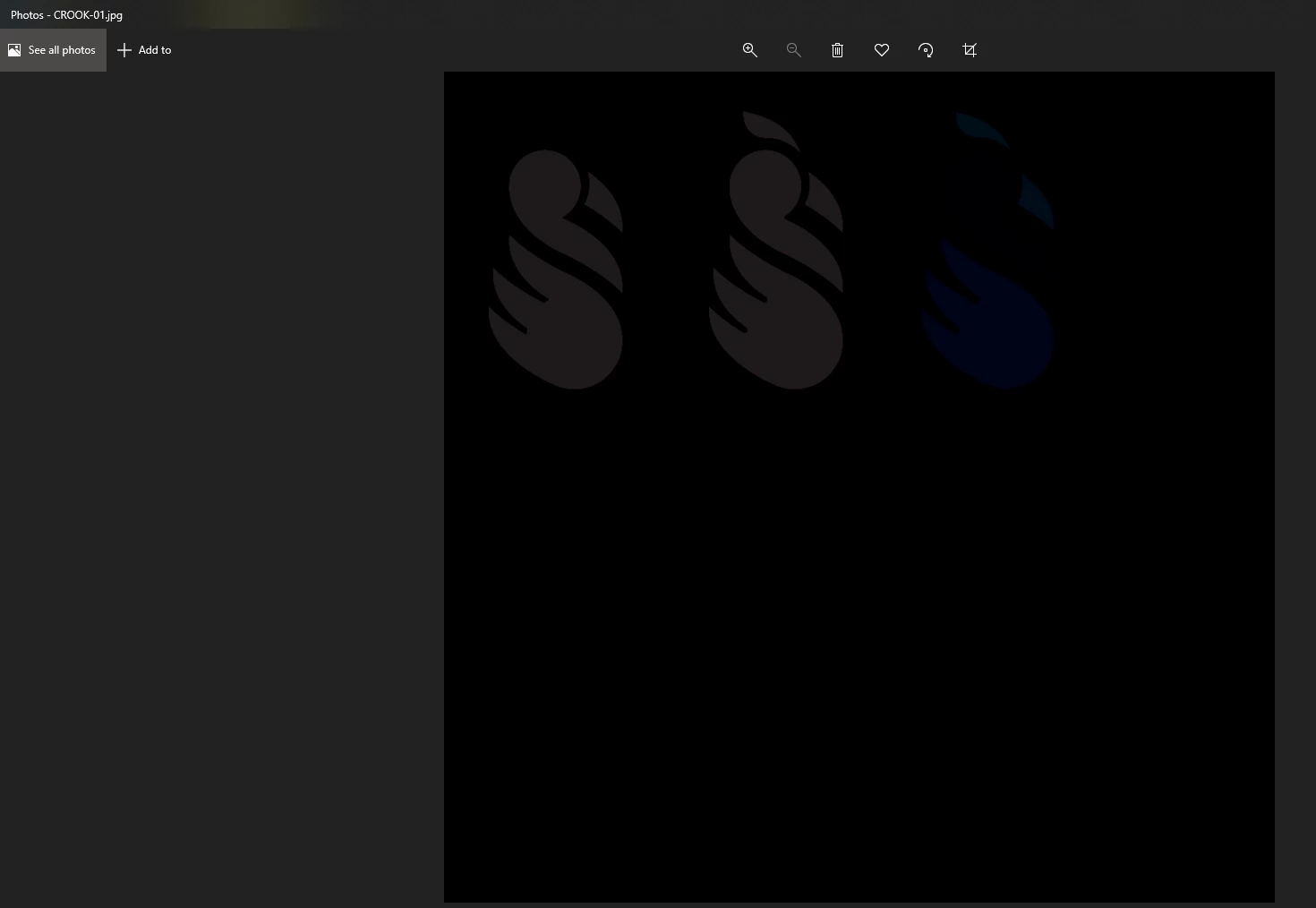The width and height of the screenshot is (1316, 908).
Task: Rotate the photo with rotate icon
Action: tap(926, 50)
